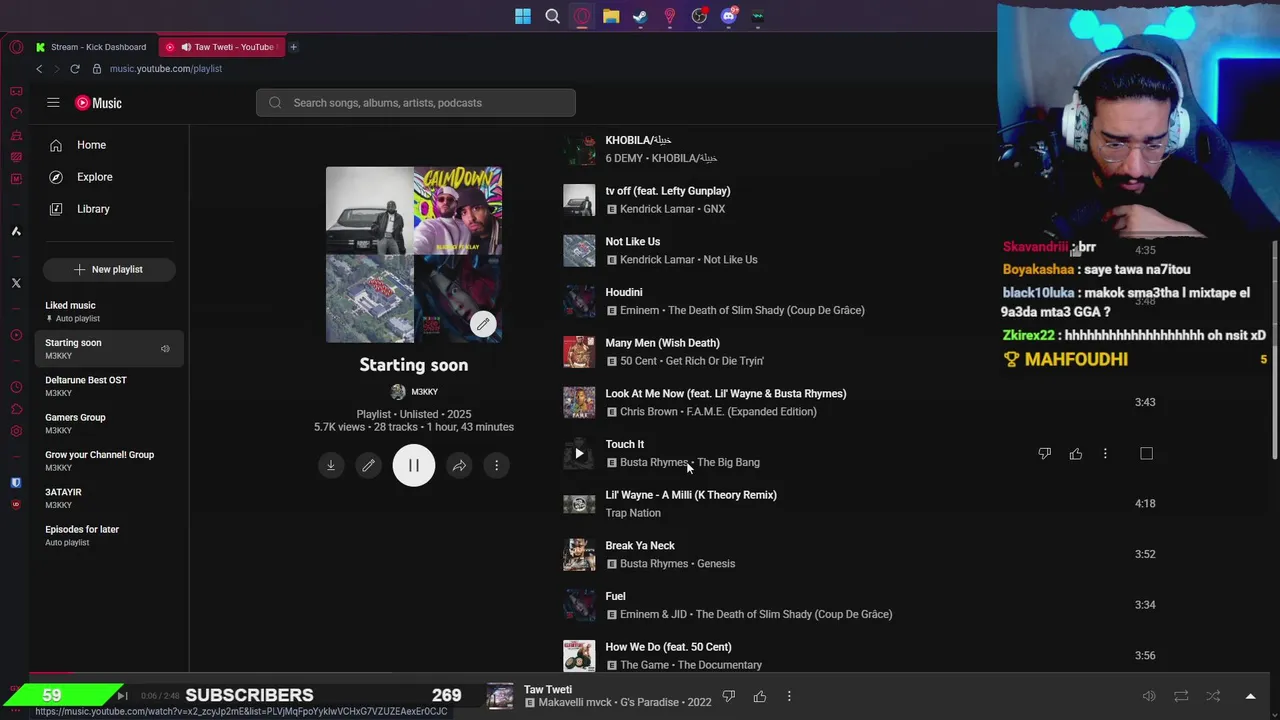Download the Starting soon playlist
Viewport: 1280px width, 720px height.
point(331,465)
